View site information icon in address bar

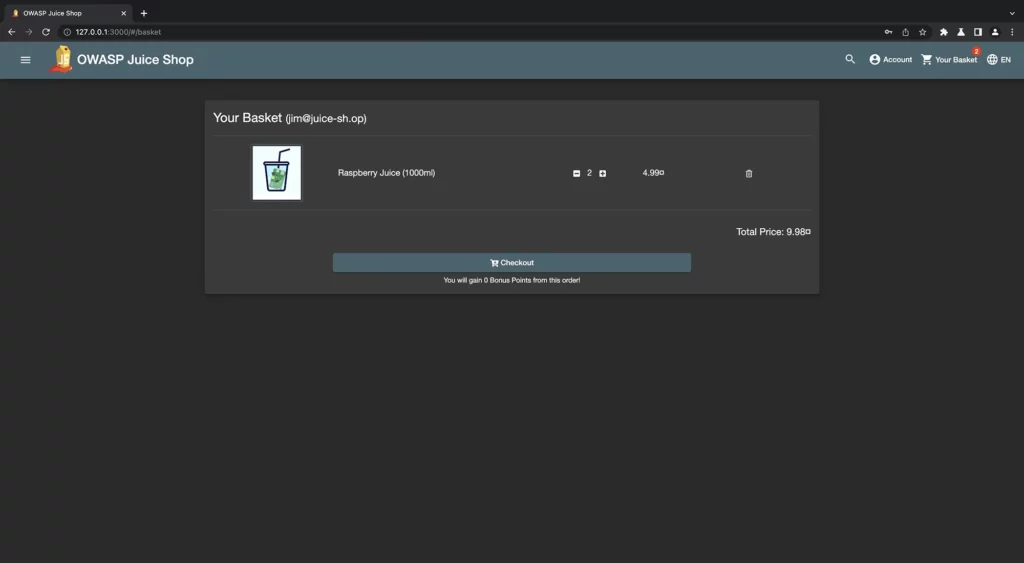(67, 31)
